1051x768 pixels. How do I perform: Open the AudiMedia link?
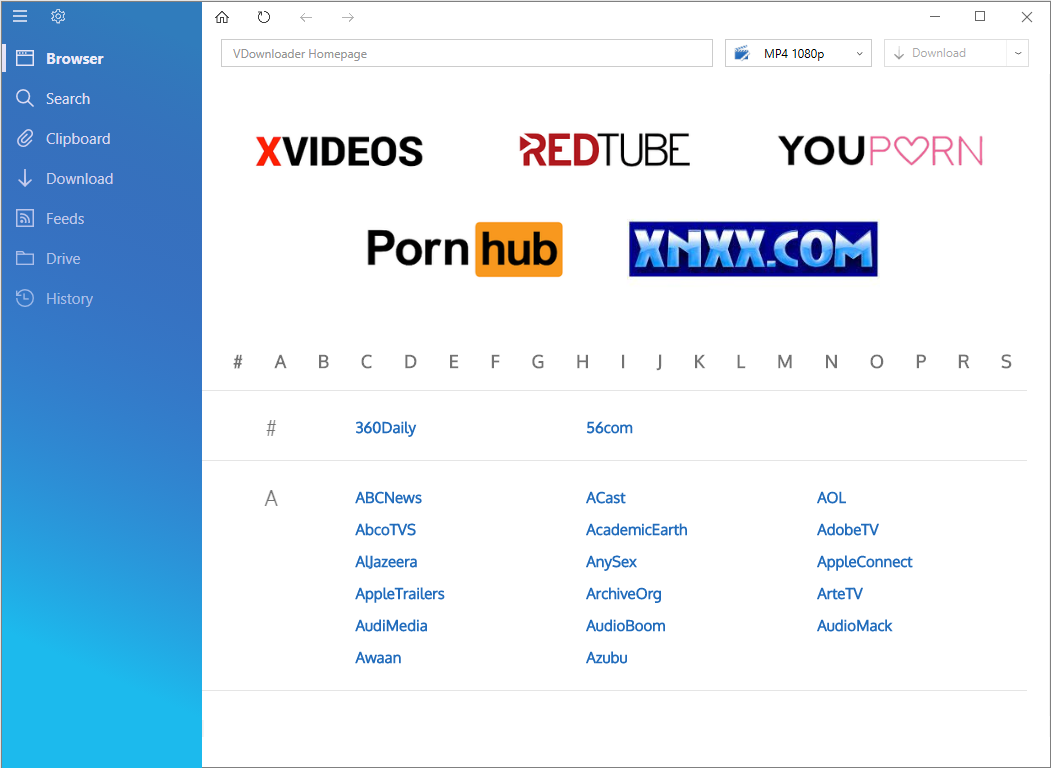pos(391,626)
